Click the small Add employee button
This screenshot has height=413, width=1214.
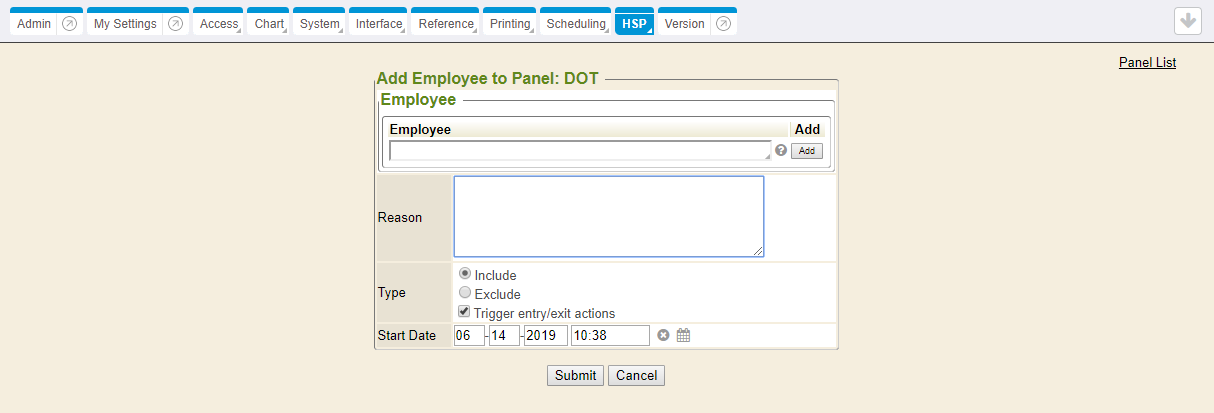tap(807, 151)
